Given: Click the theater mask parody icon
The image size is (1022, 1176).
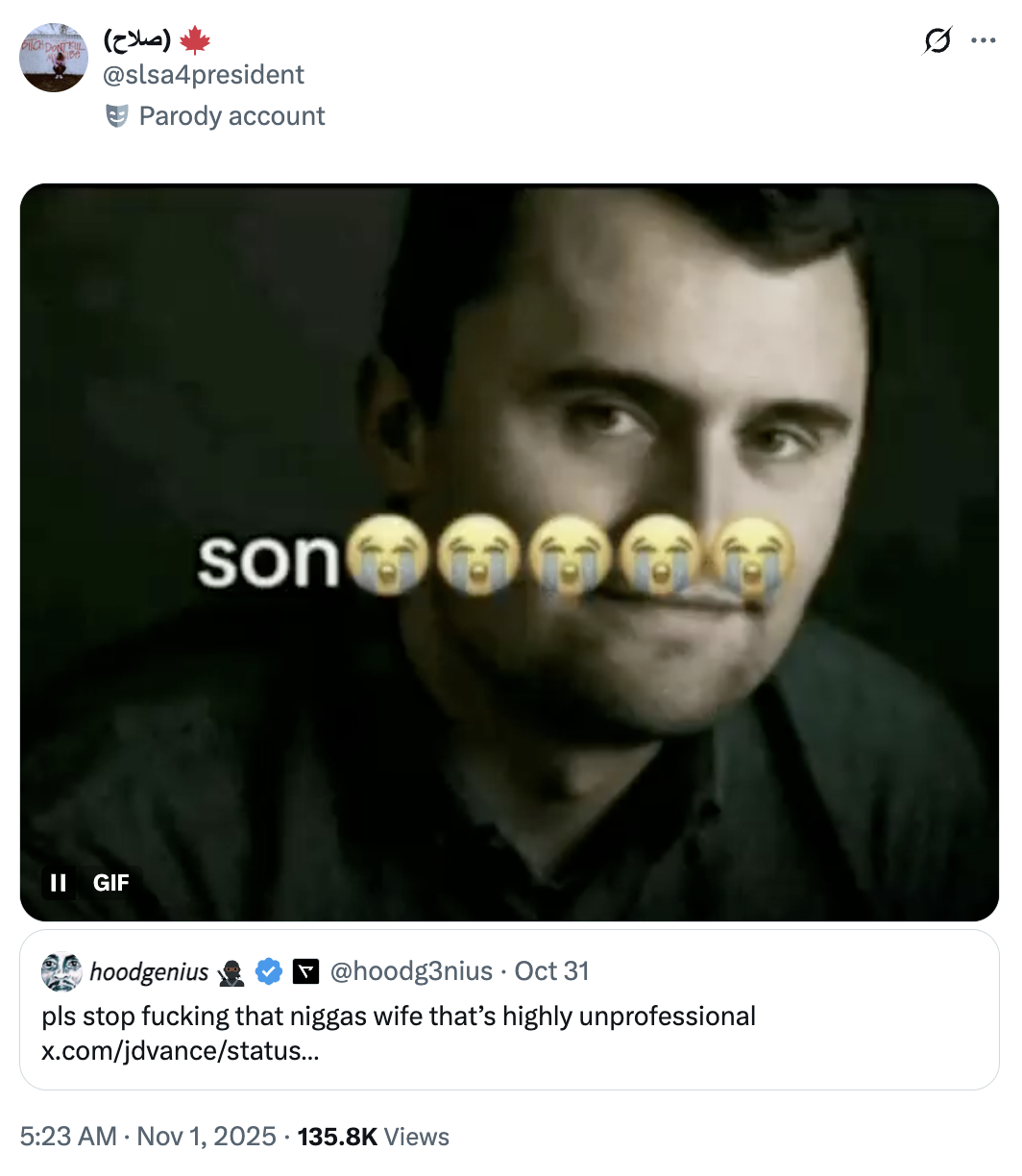Looking at the screenshot, I should click(x=119, y=116).
